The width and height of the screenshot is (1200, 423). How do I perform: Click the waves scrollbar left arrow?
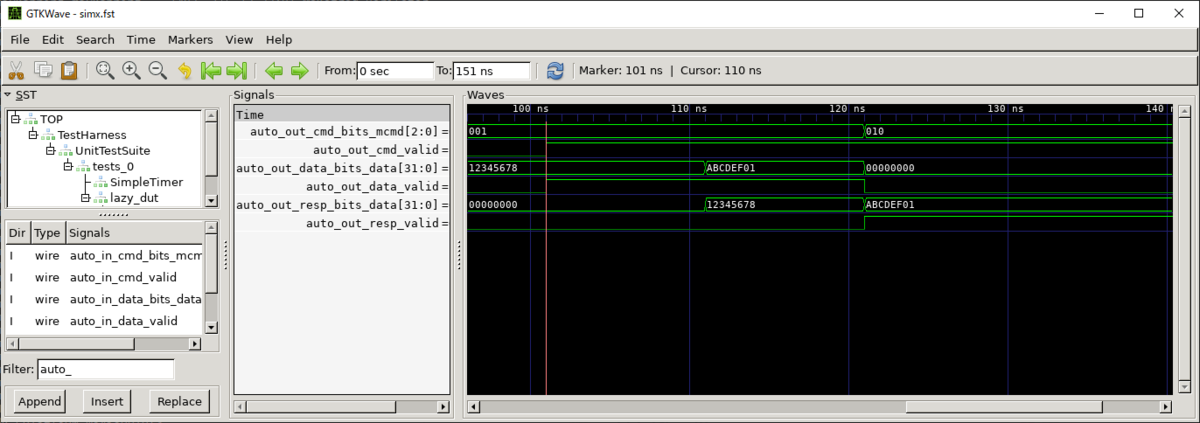pos(474,407)
